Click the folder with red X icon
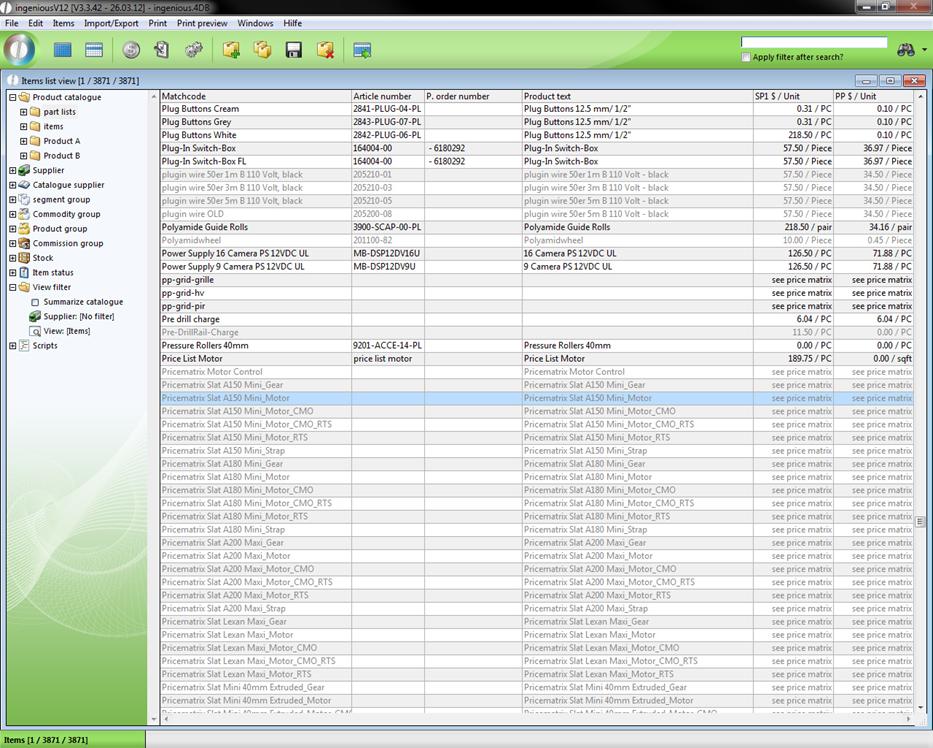Viewport: 933px width, 748px height. pos(325,50)
